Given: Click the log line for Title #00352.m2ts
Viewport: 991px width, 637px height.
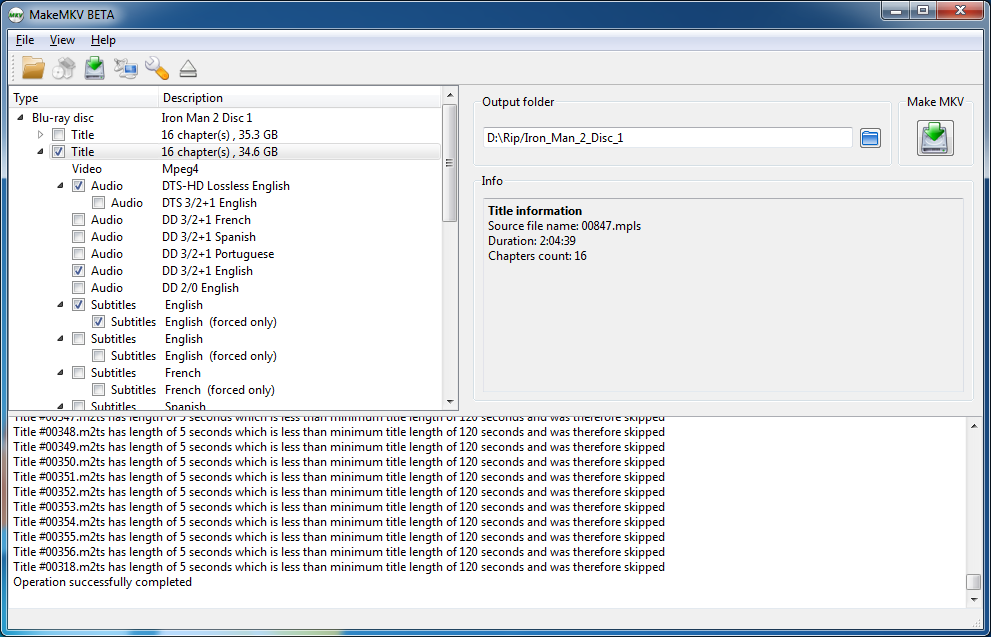Looking at the screenshot, I should click(x=339, y=492).
